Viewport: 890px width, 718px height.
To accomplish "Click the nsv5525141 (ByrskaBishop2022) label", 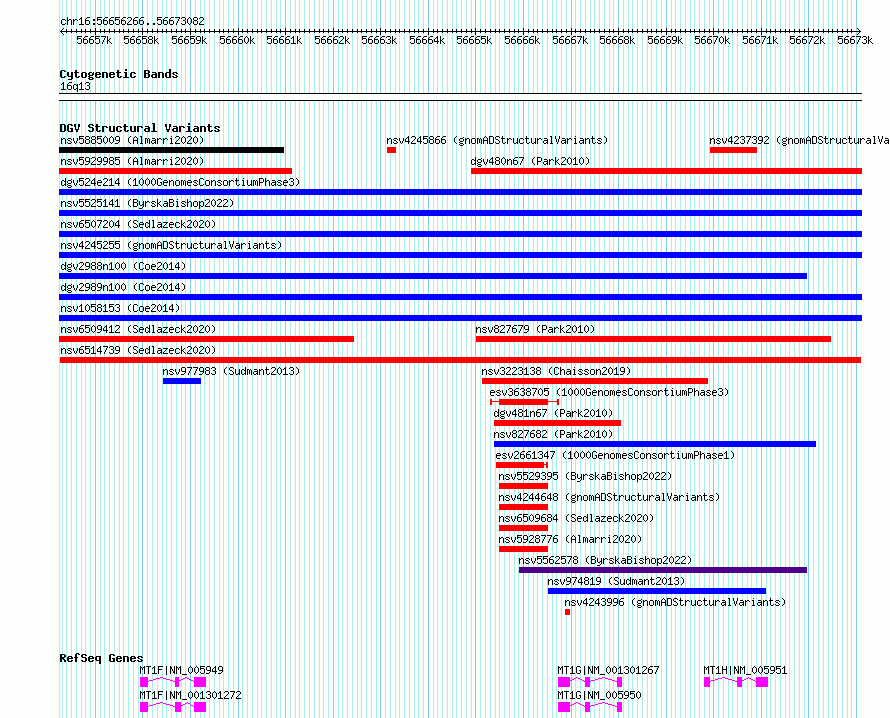I will pyautogui.click(x=147, y=203).
